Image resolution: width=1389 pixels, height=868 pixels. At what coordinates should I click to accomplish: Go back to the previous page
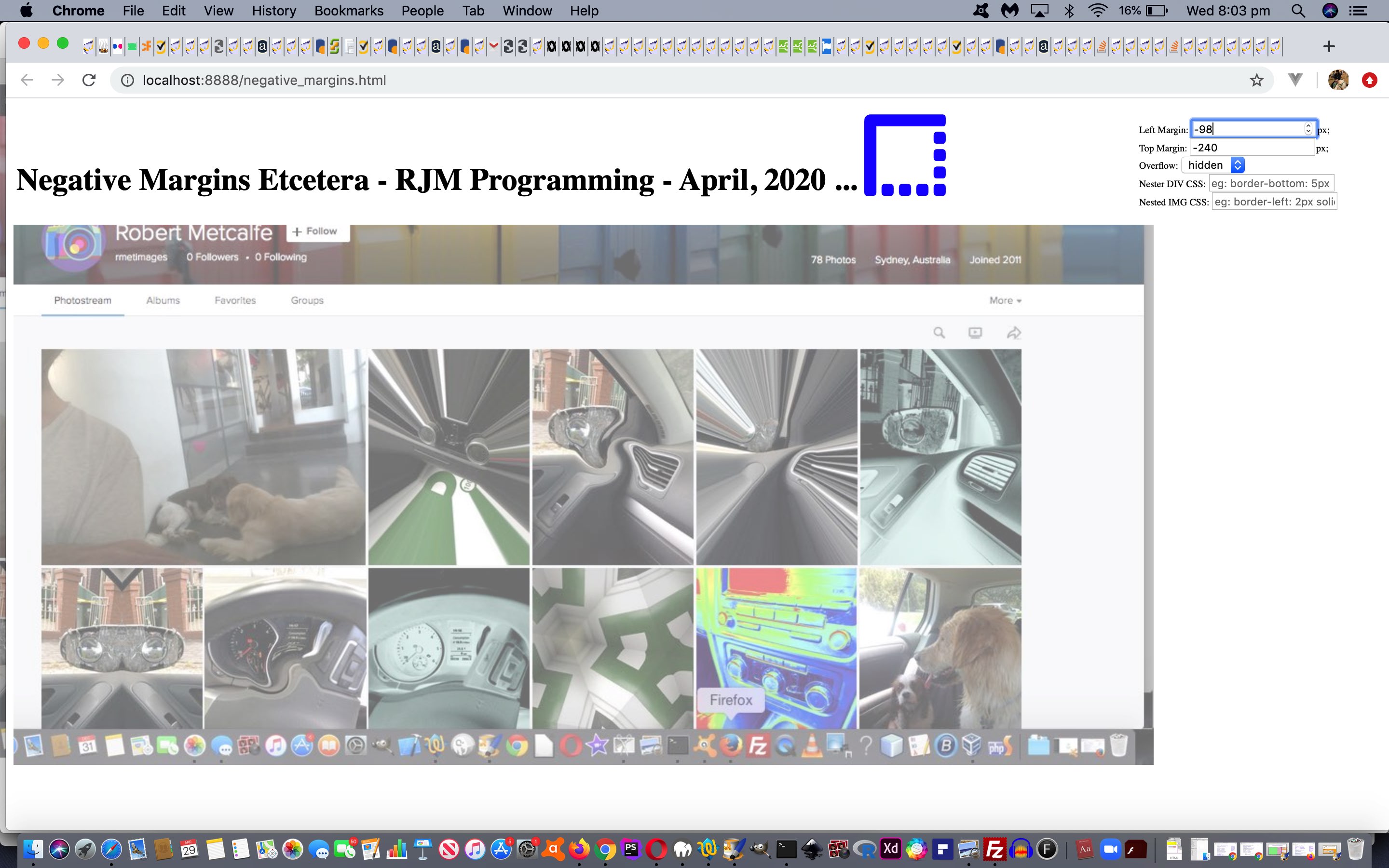coord(27,80)
